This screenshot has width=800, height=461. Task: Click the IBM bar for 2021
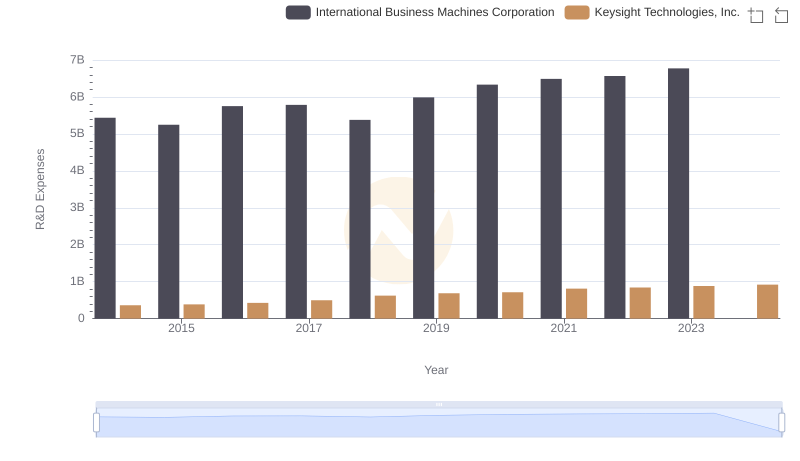[551, 198]
